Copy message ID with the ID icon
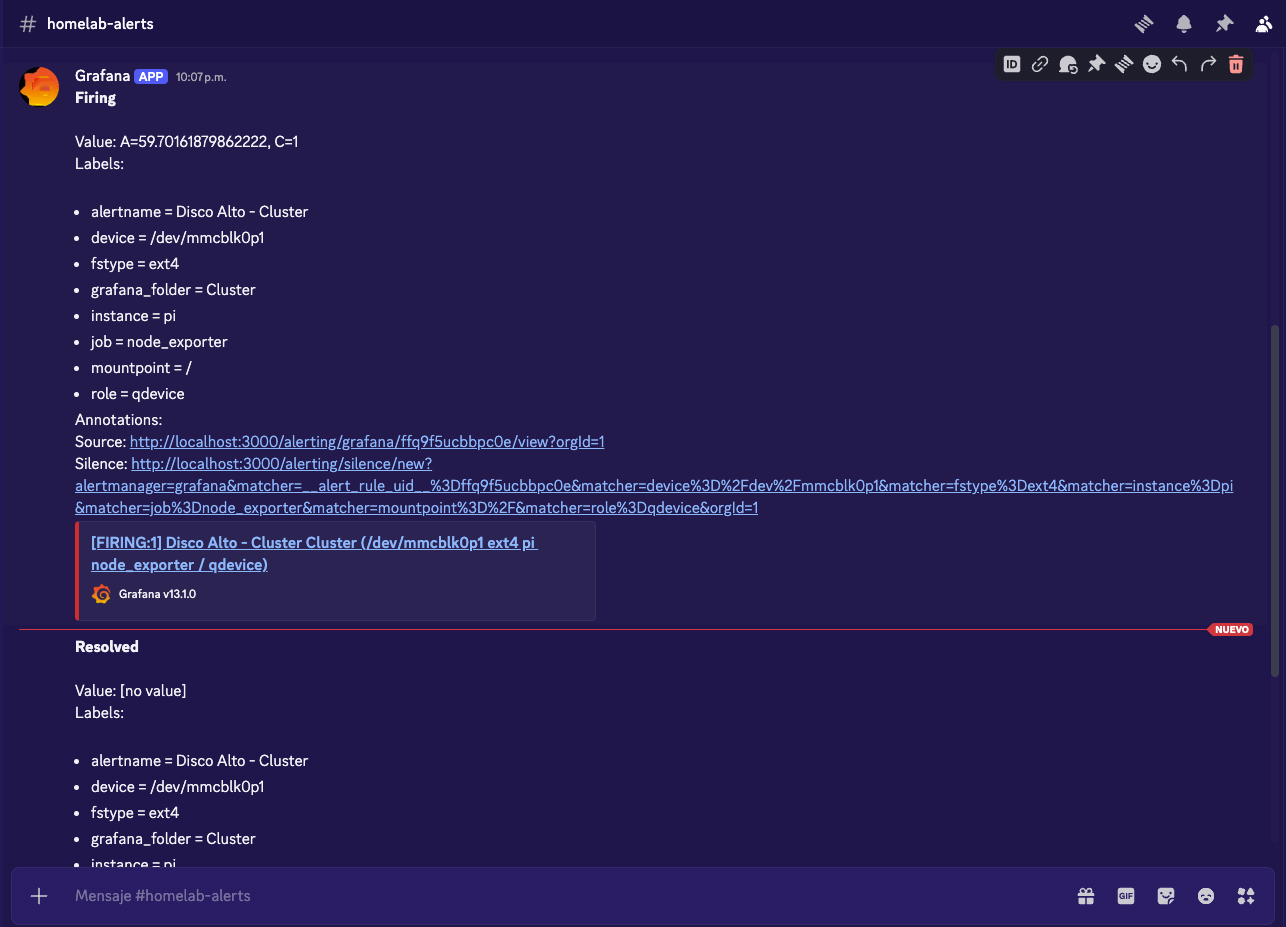 (1012, 64)
